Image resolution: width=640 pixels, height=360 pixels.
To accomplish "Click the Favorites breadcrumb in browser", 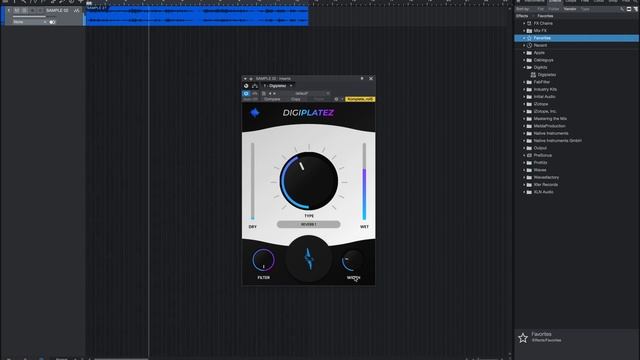I will tap(545, 16).
